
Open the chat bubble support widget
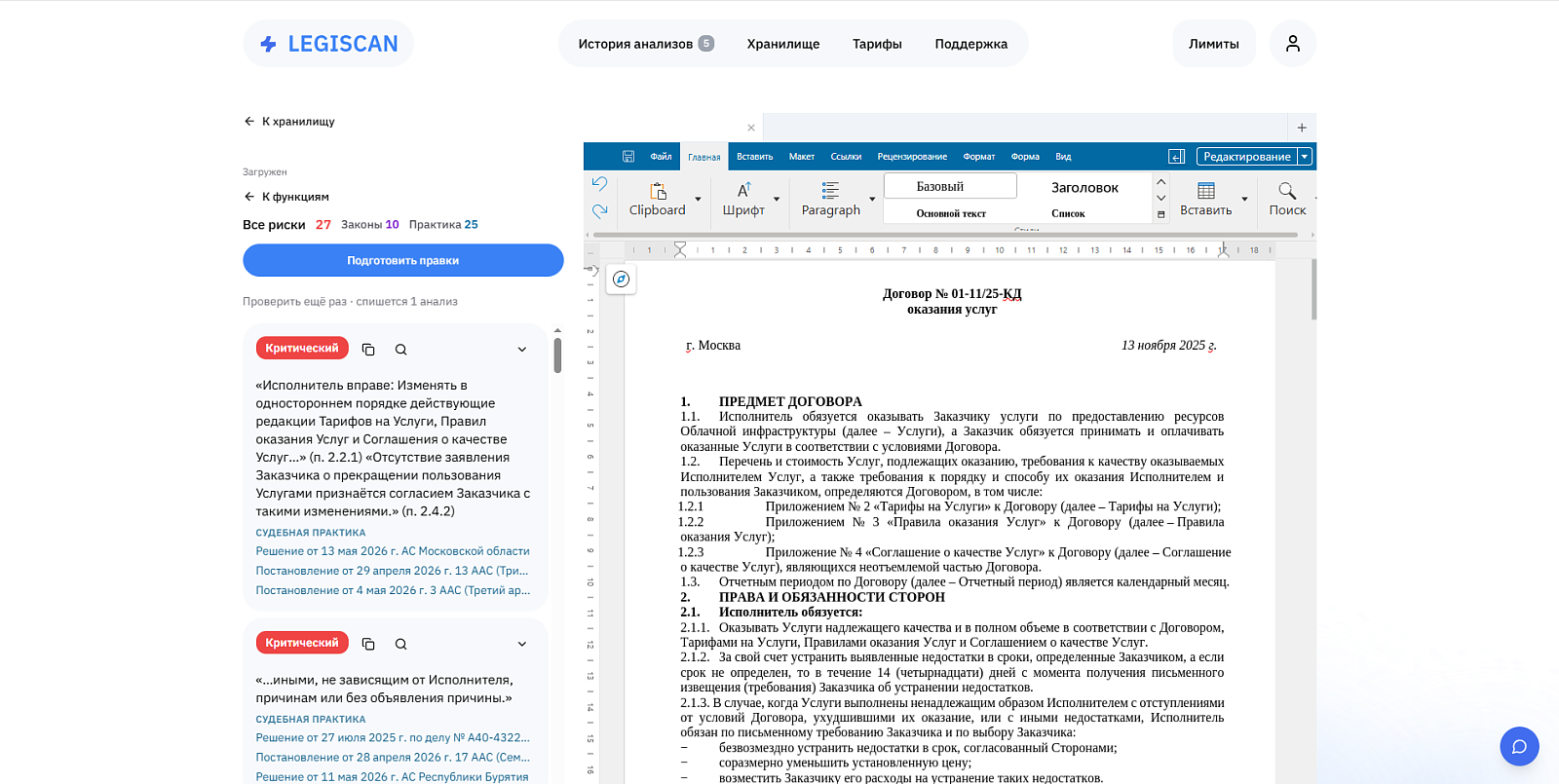click(1519, 747)
